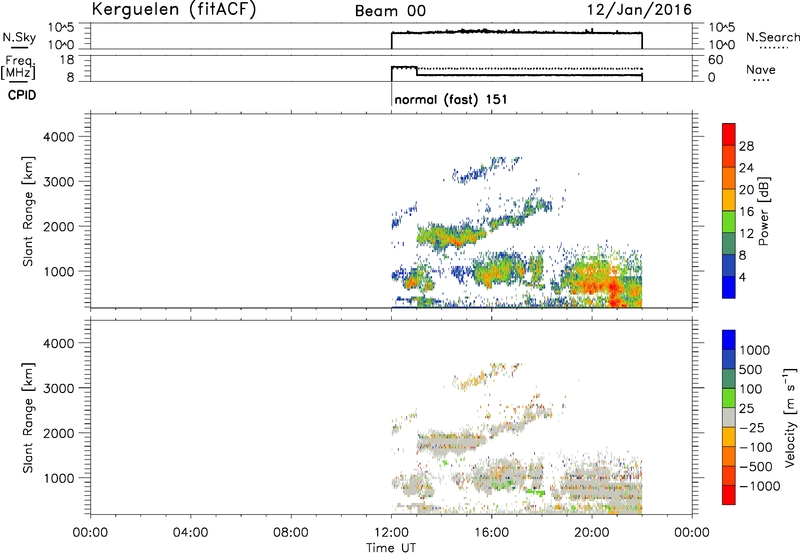Click the solid line sample under 'N.Sky'
The height and width of the screenshot is (554, 800).
19,47
